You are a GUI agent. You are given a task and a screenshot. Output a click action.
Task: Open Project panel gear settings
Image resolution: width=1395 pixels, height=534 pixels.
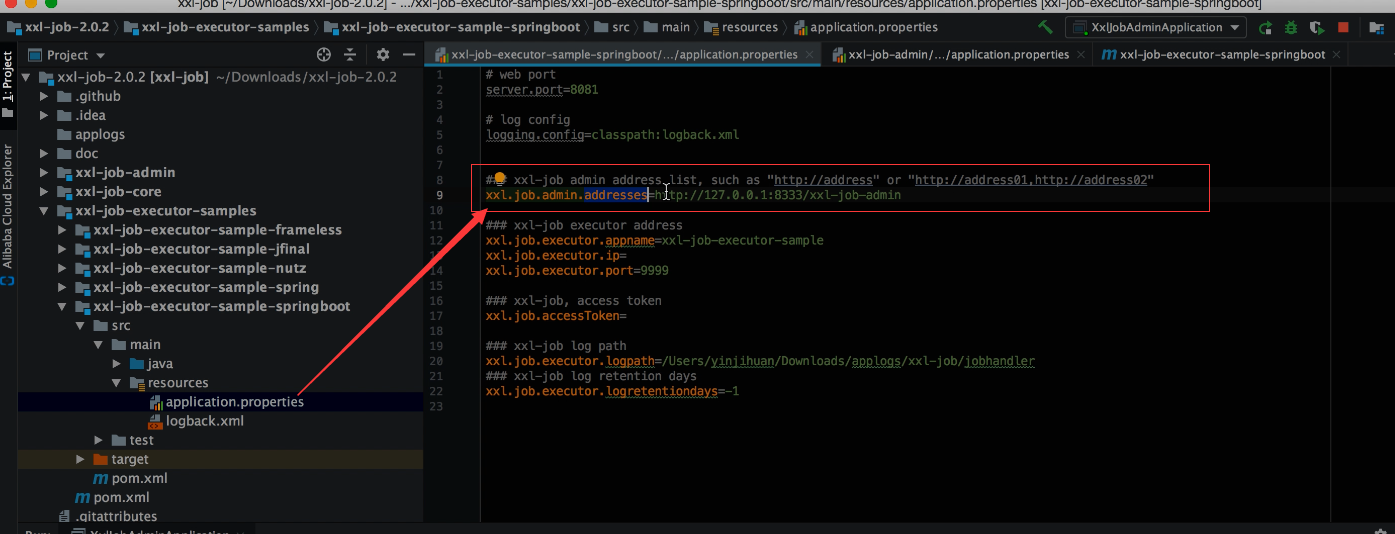[383, 55]
